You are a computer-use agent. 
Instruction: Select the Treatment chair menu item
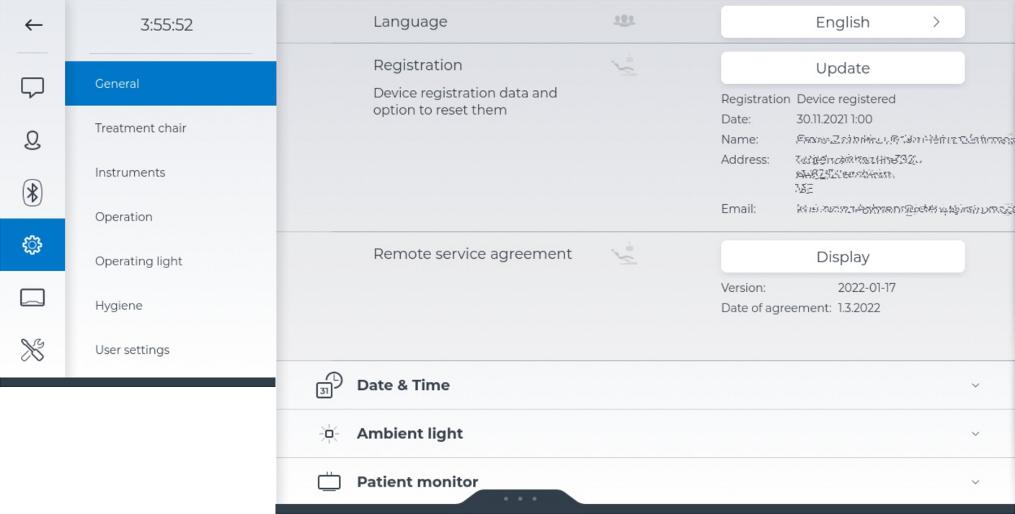141,128
